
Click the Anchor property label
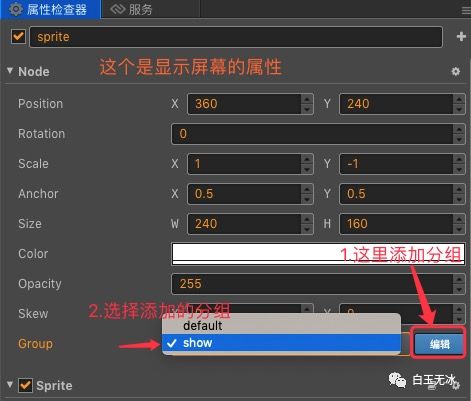pos(38,194)
